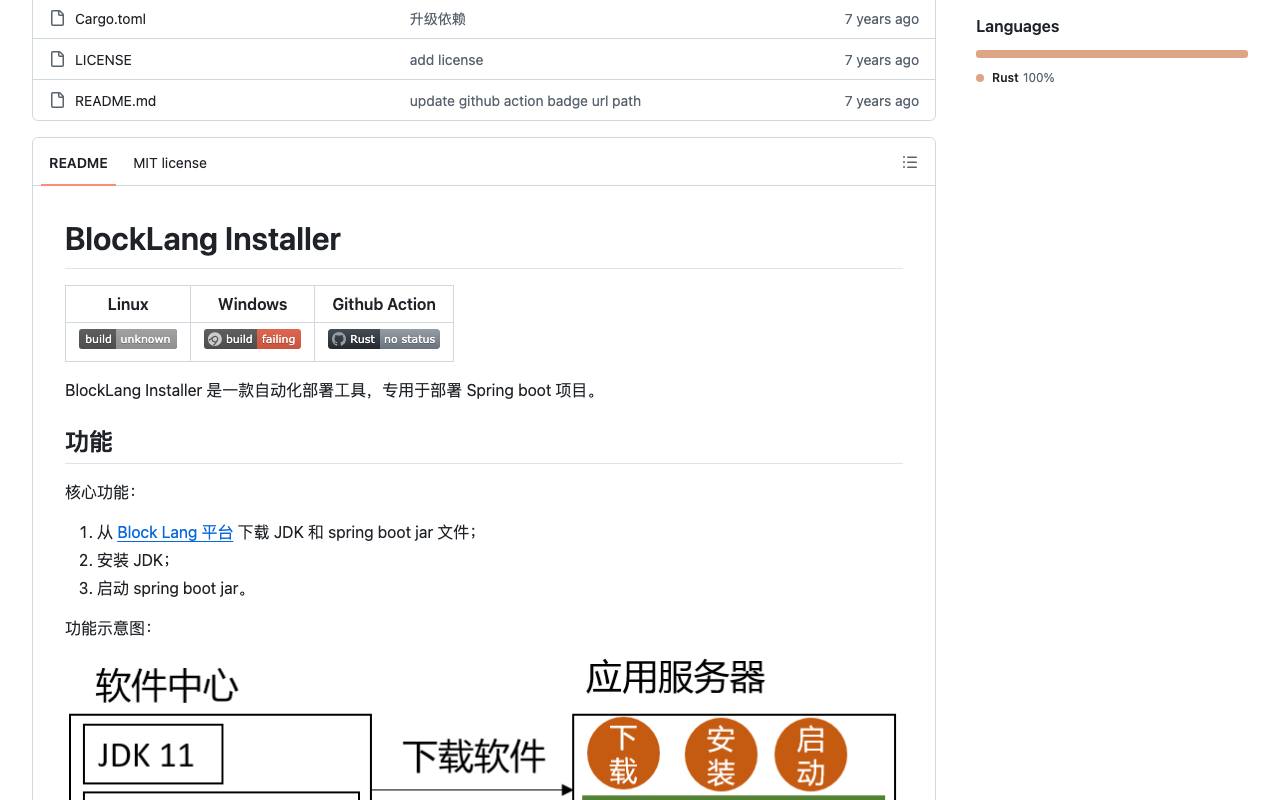The width and height of the screenshot is (1280, 800).
Task: Click the Linux build unknown badge
Action: click(128, 339)
